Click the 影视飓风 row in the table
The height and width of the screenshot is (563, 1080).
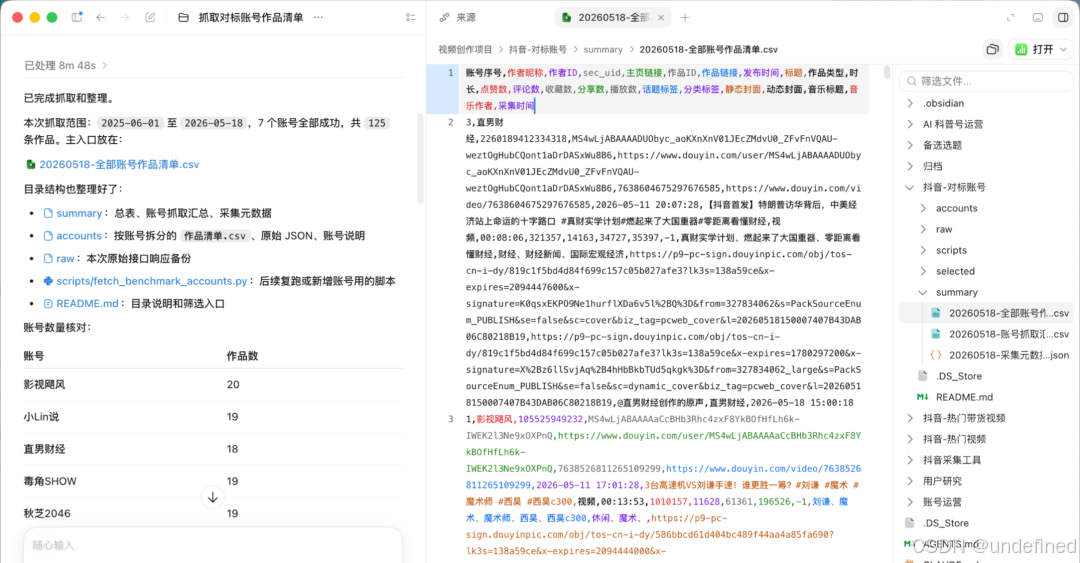213,385
